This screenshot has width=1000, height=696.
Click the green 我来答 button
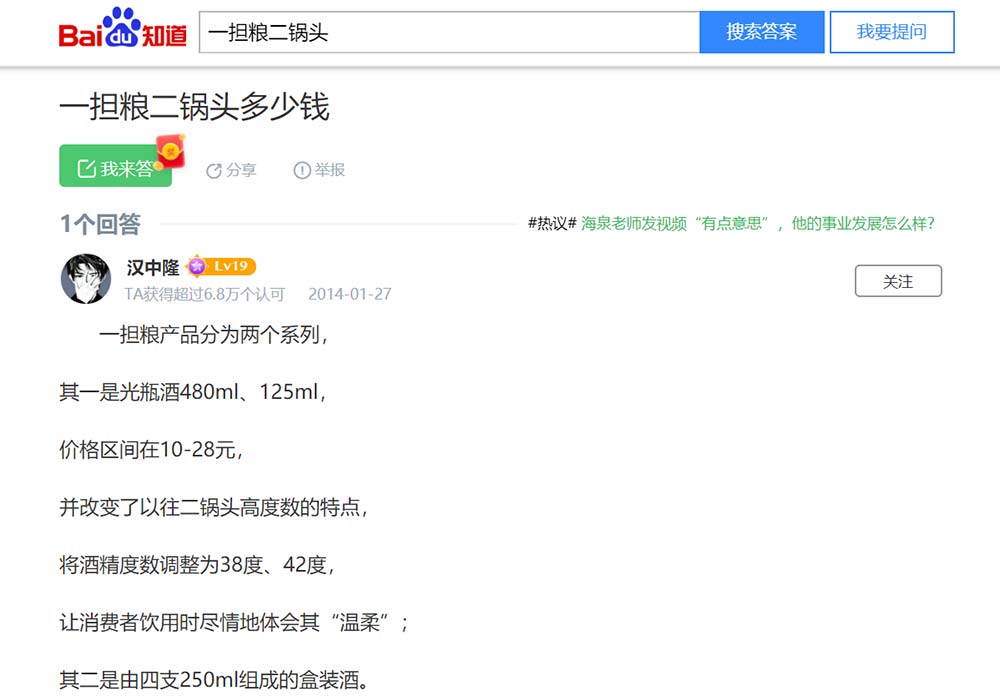pyautogui.click(x=115, y=167)
